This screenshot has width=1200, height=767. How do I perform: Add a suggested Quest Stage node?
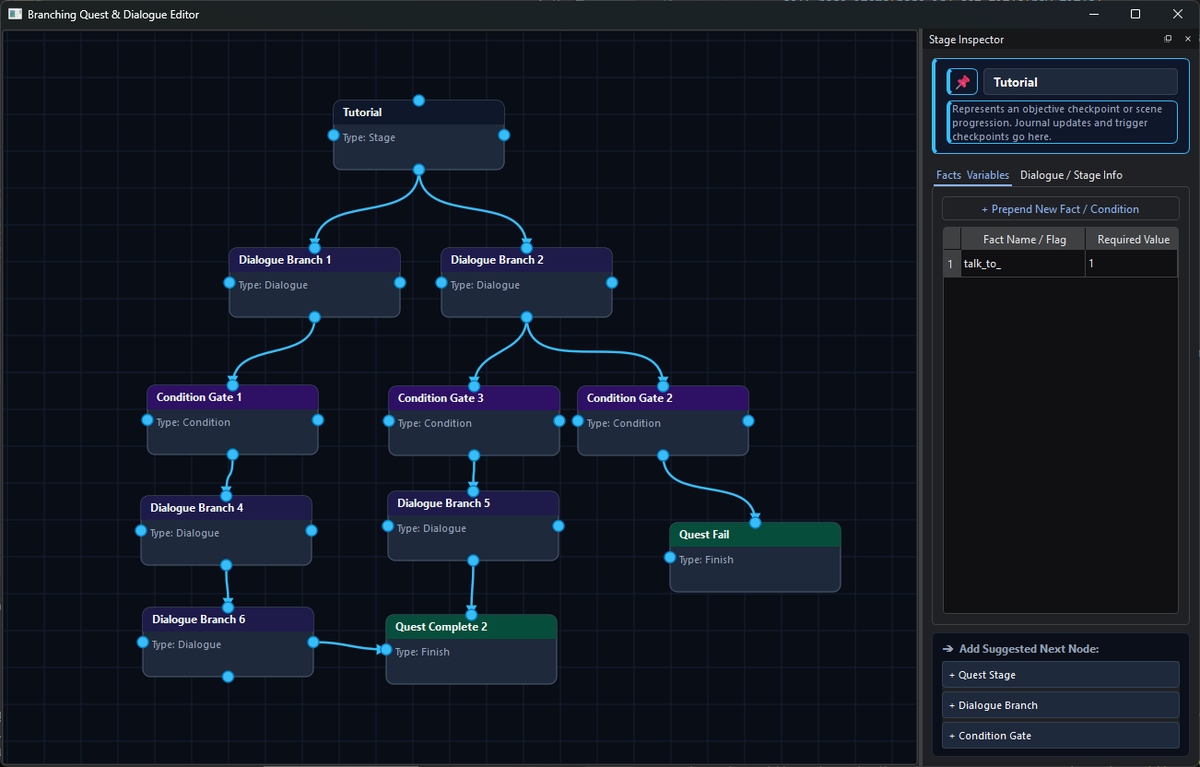(1060, 675)
